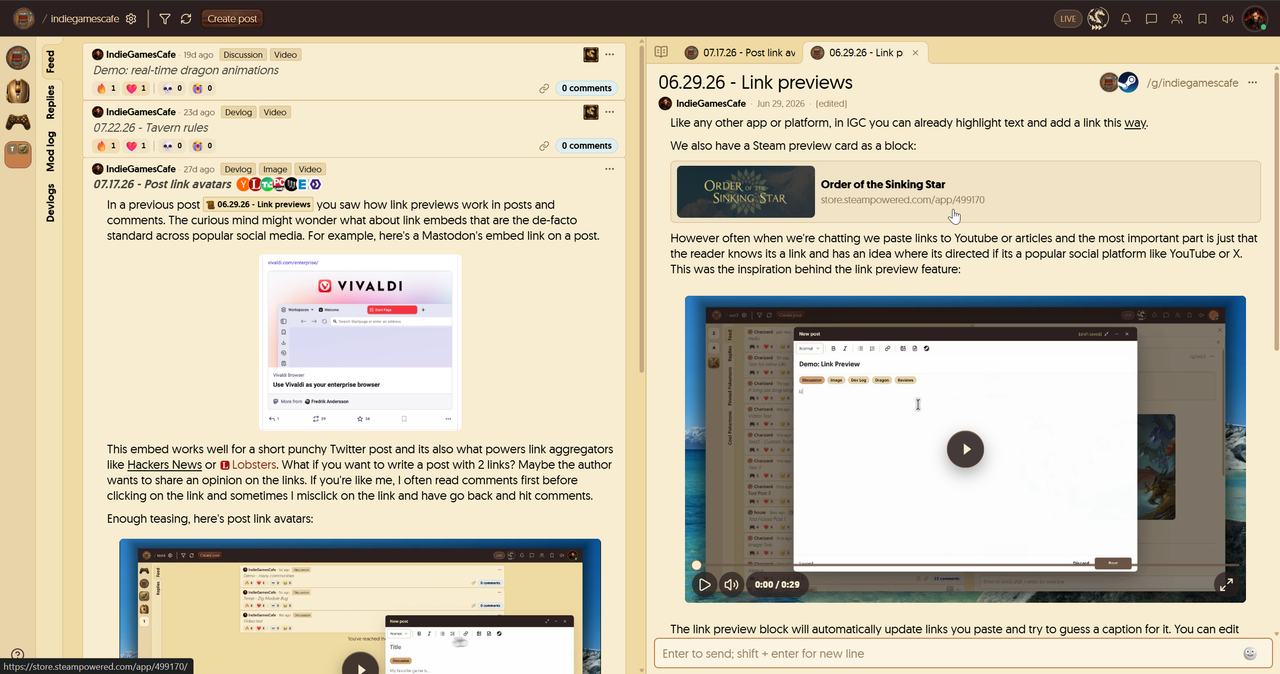Switch to the Feed vertical tab
The image size is (1280, 674).
(x=50, y=62)
